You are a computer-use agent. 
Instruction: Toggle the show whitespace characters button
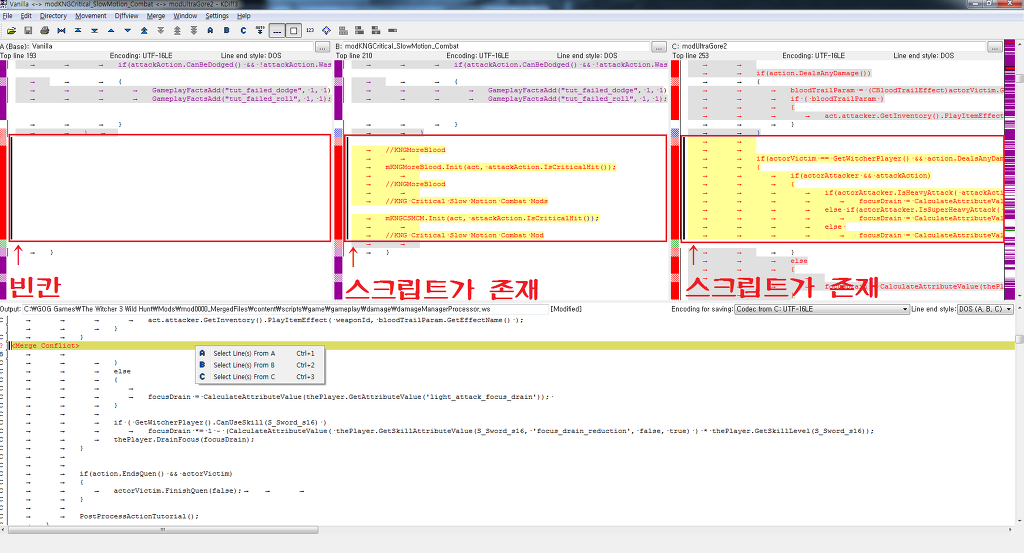pyautogui.click(x=278, y=30)
